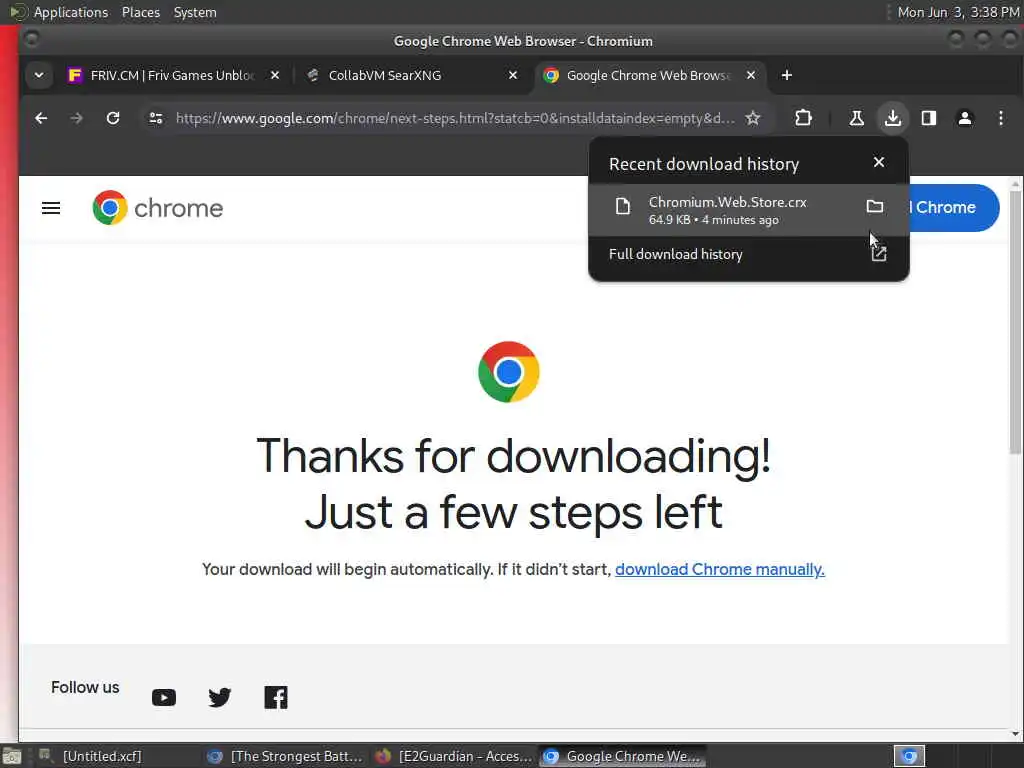The width and height of the screenshot is (1024, 768).
Task: Open the Extensions puzzle icon
Action: click(x=803, y=118)
